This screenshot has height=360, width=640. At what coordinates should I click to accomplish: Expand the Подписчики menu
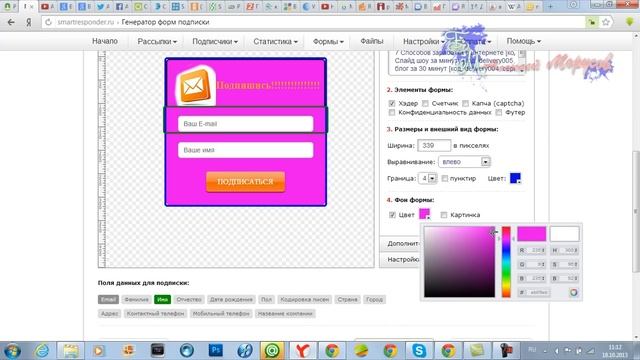tap(215, 41)
